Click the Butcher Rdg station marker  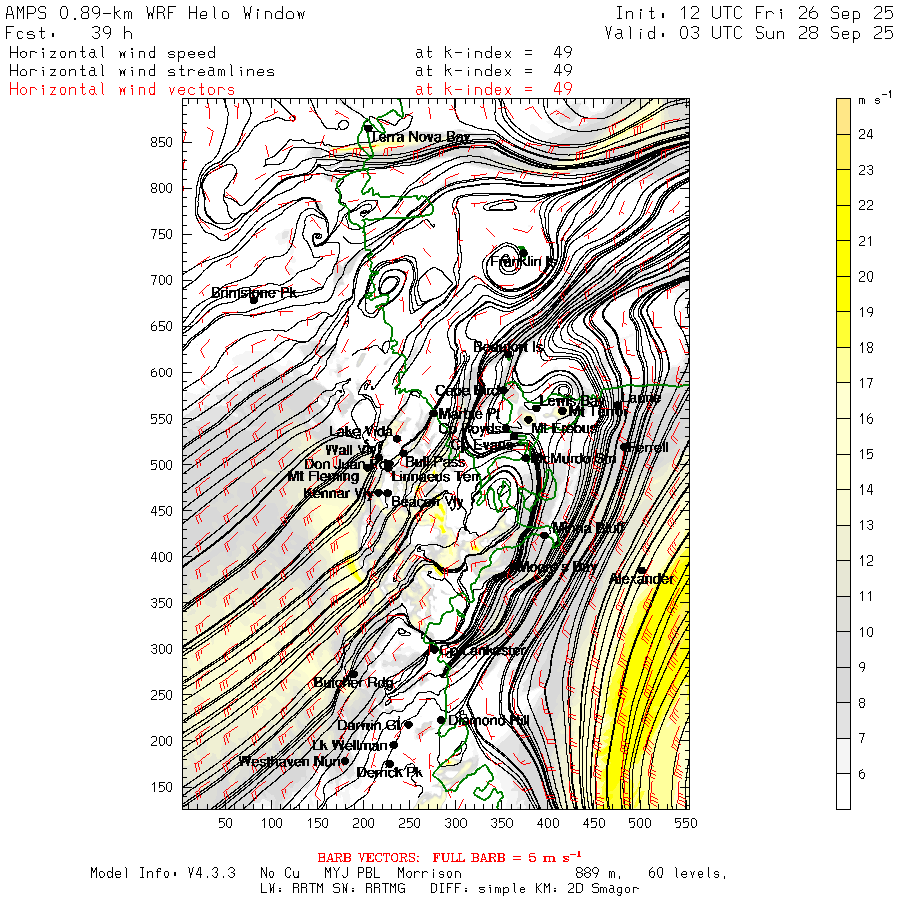[352, 674]
